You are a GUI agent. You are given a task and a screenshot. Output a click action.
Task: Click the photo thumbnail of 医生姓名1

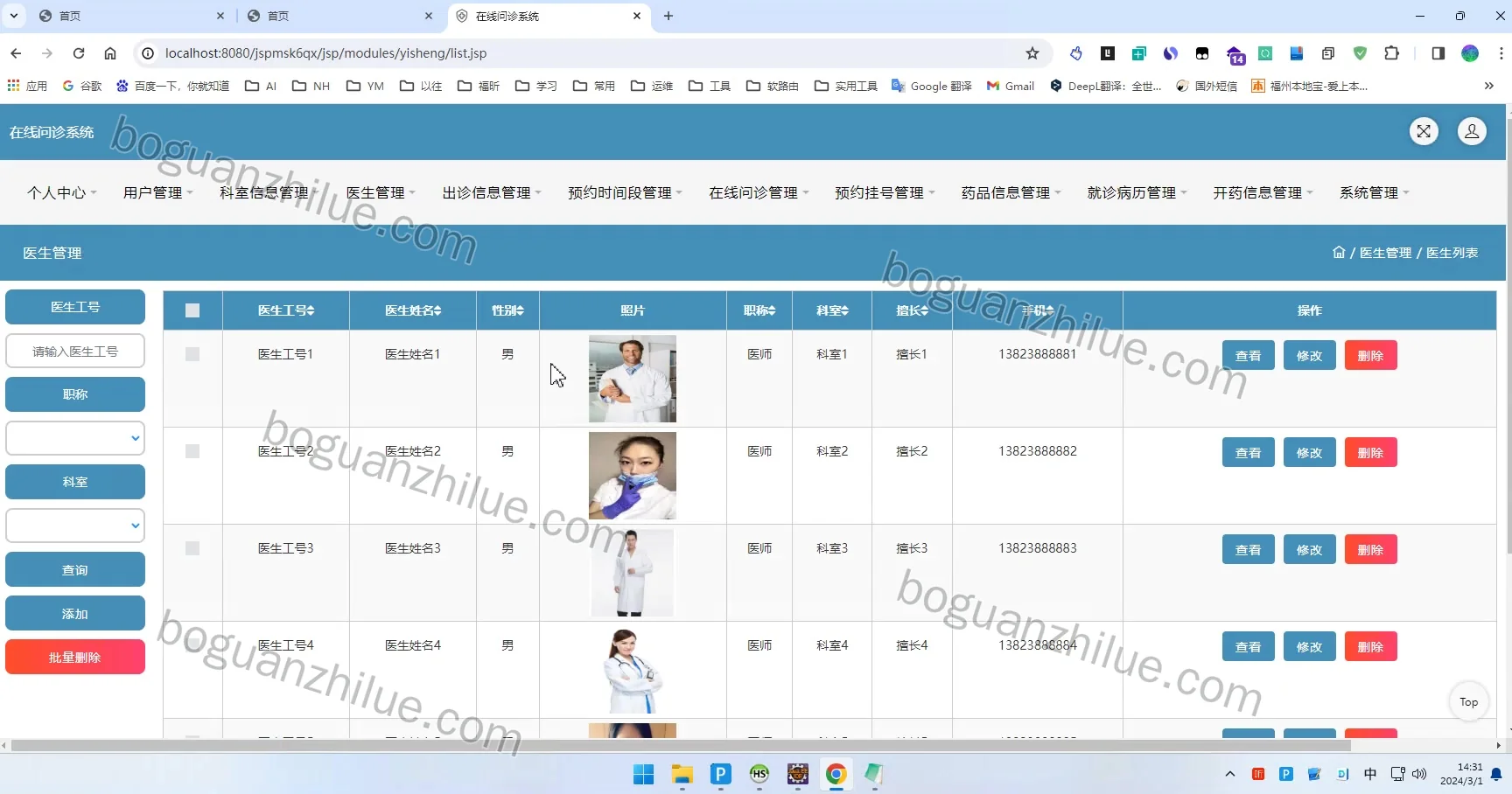pyautogui.click(x=633, y=379)
